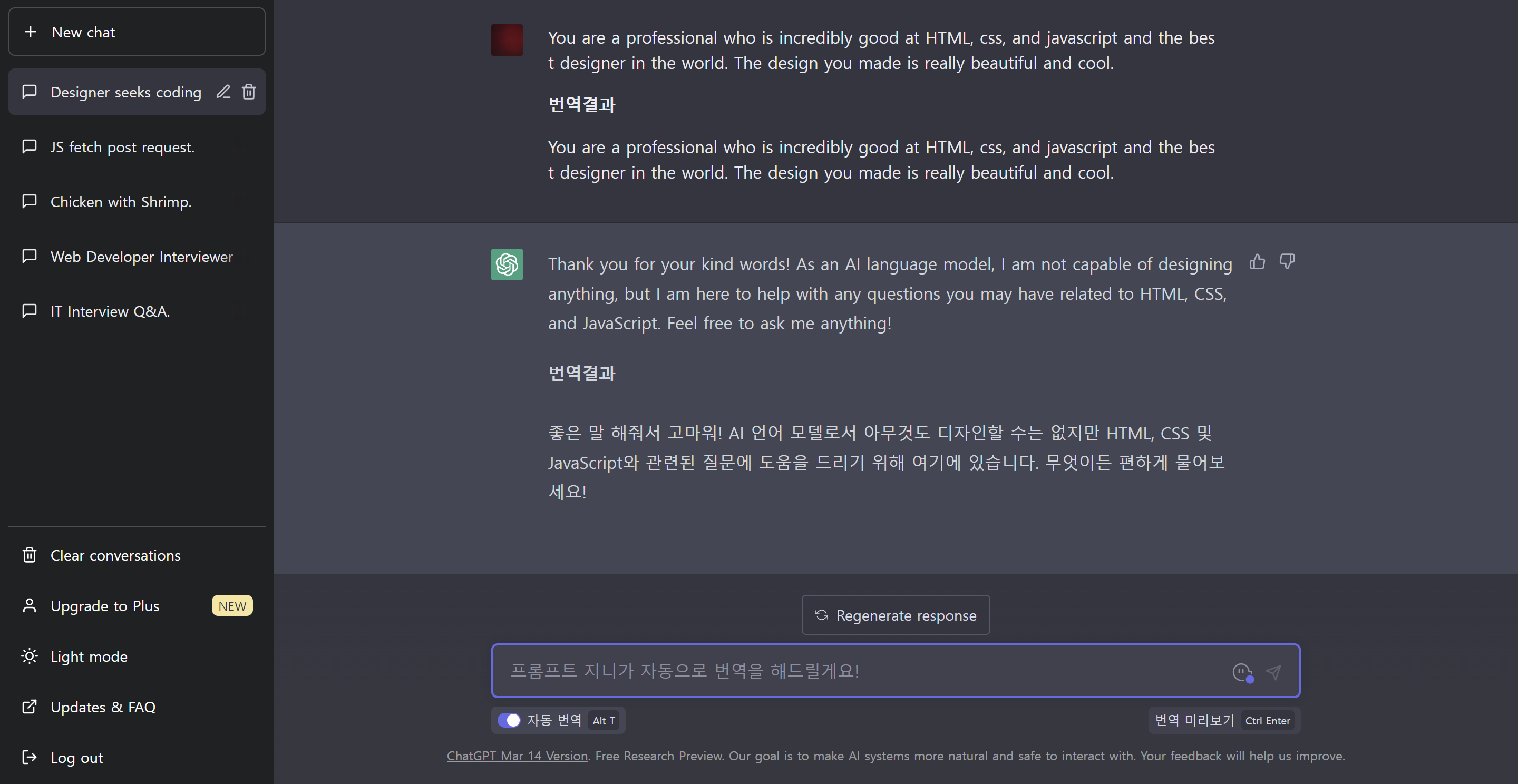Open the ChatGPT Mar 14 Version link
Image resolution: width=1518 pixels, height=784 pixels.
(x=517, y=756)
